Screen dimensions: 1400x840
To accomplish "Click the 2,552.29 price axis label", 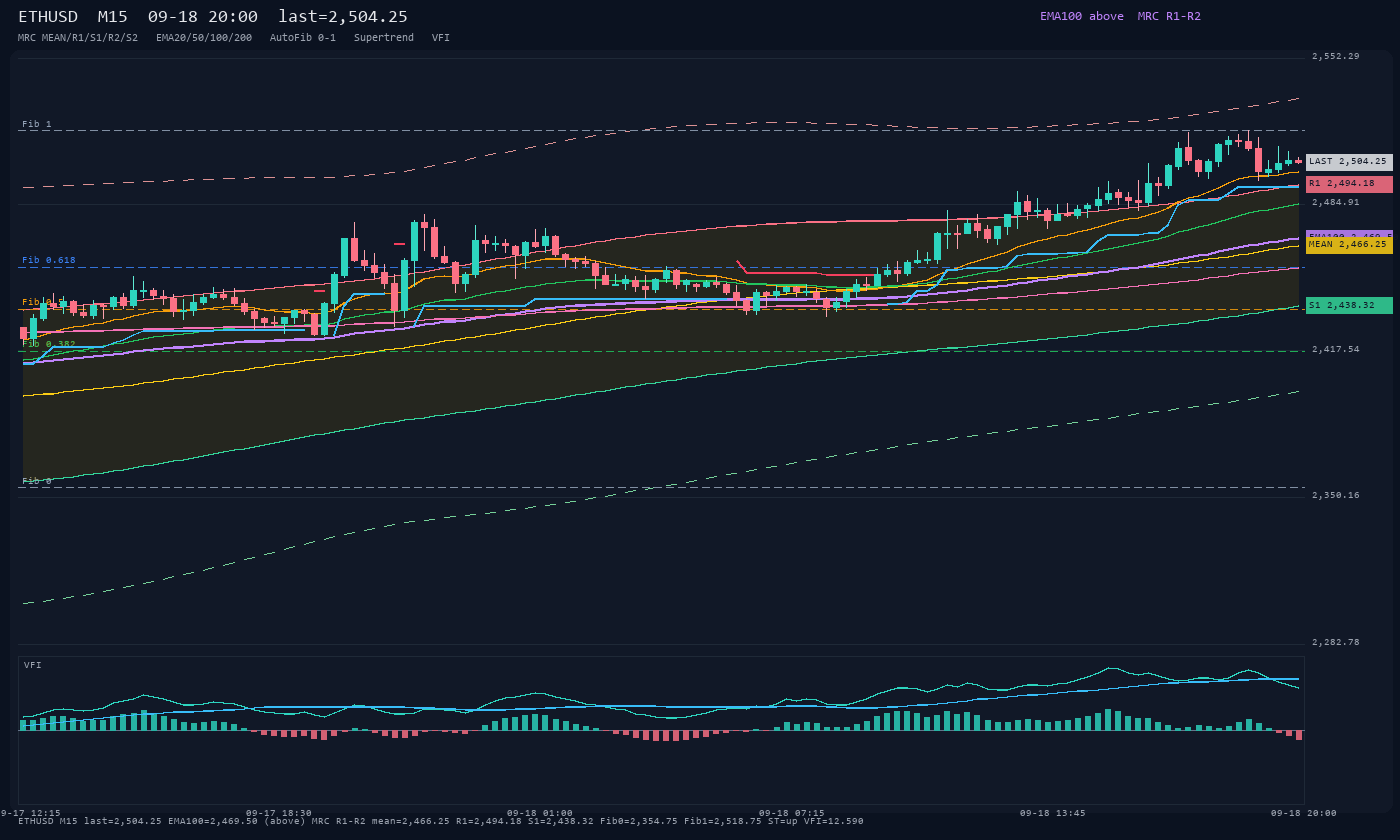I will point(1336,56).
